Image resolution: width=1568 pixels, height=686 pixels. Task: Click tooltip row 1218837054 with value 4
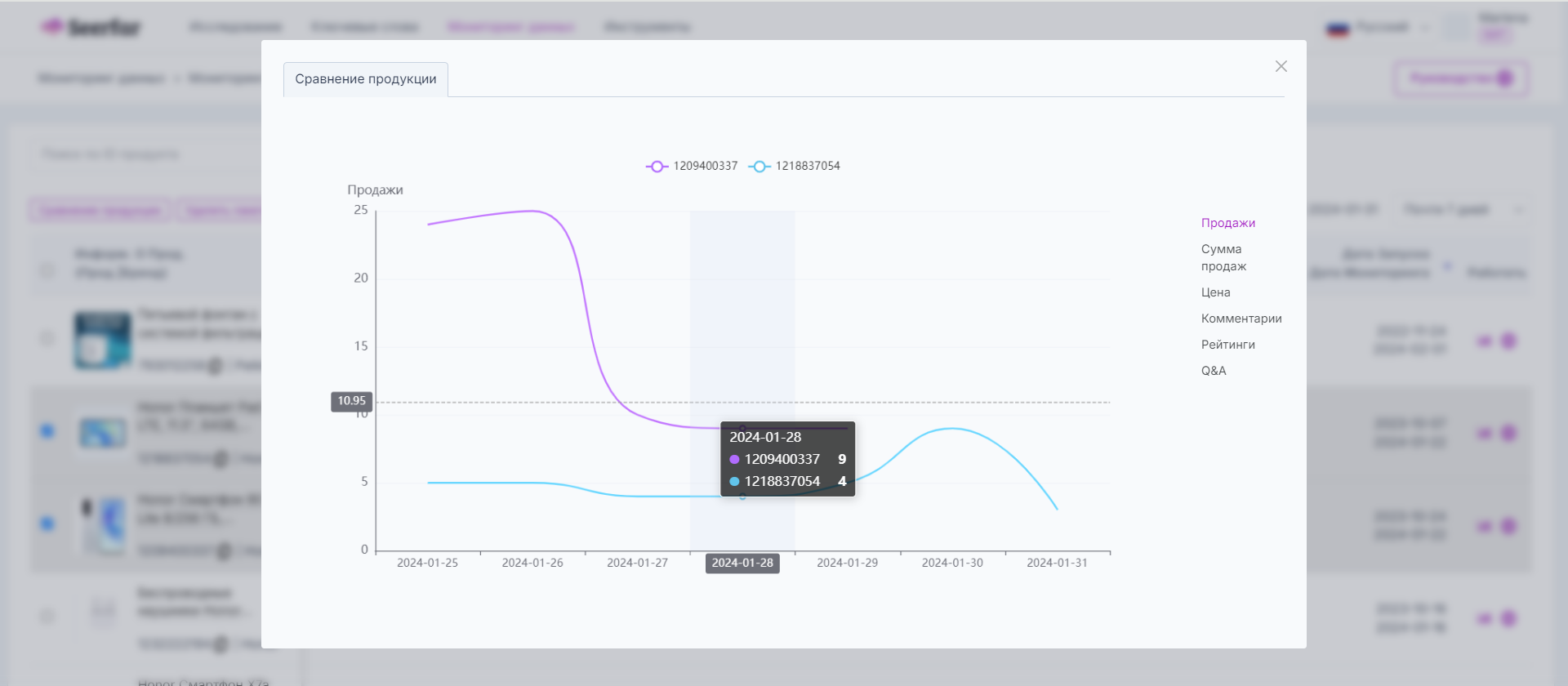click(787, 481)
